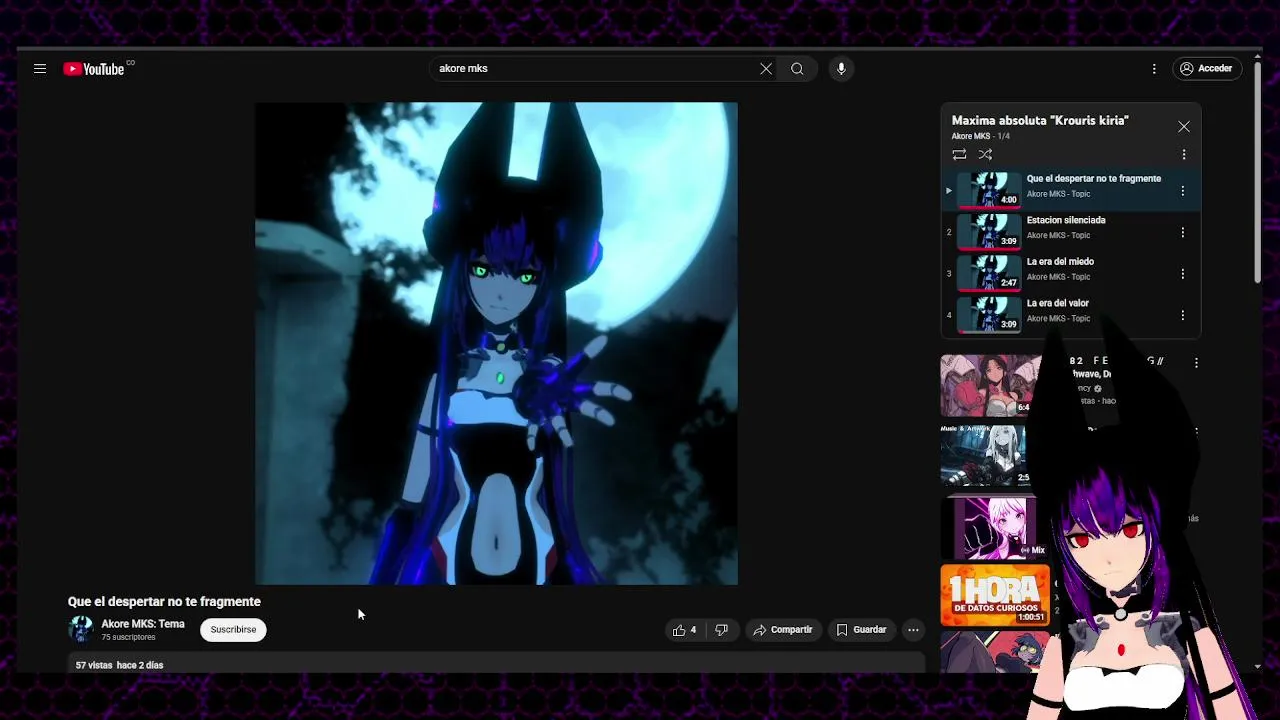Screen dimensions: 1280x720
Task: Dislike the video with thumbs down
Action: coord(721,630)
